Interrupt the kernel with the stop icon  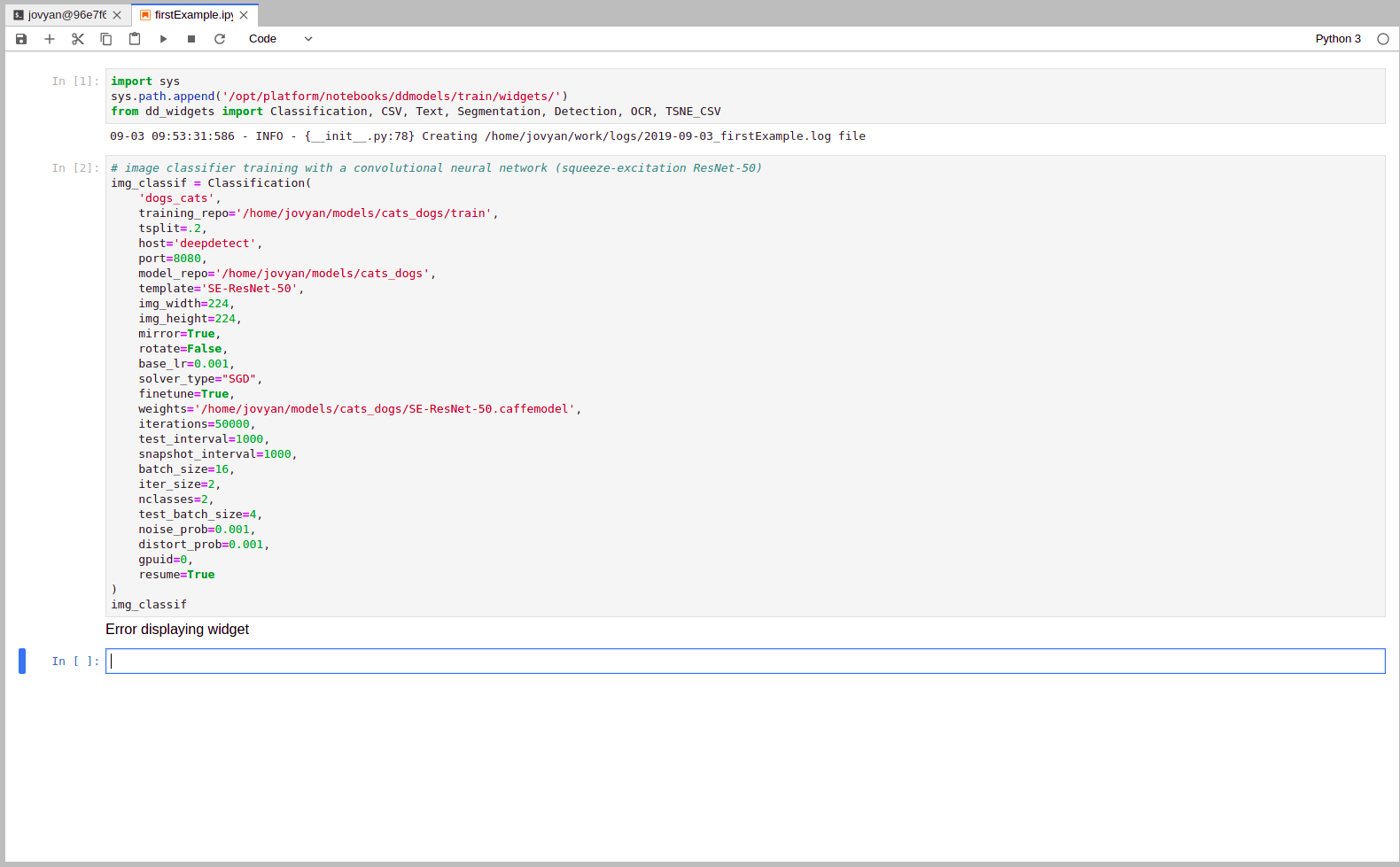click(191, 39)
